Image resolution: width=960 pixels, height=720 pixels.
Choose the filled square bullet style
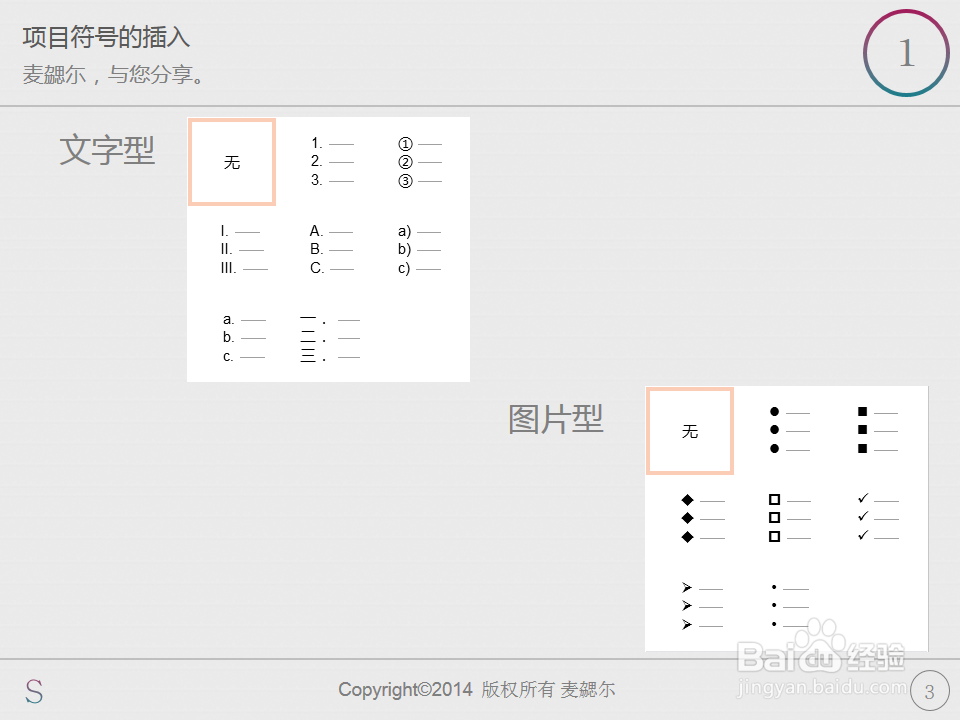pyautogui.click(x=877, y=430)
